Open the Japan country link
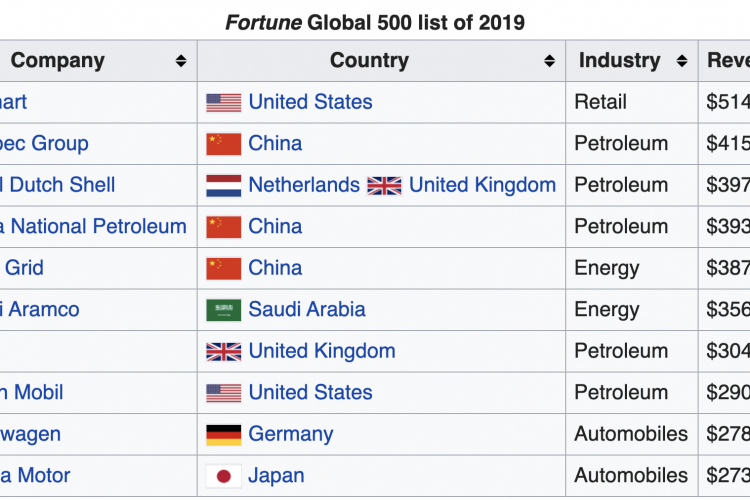The height and width of the screenshot is (500, 750). pyautogui.click(x=276, y=476)
